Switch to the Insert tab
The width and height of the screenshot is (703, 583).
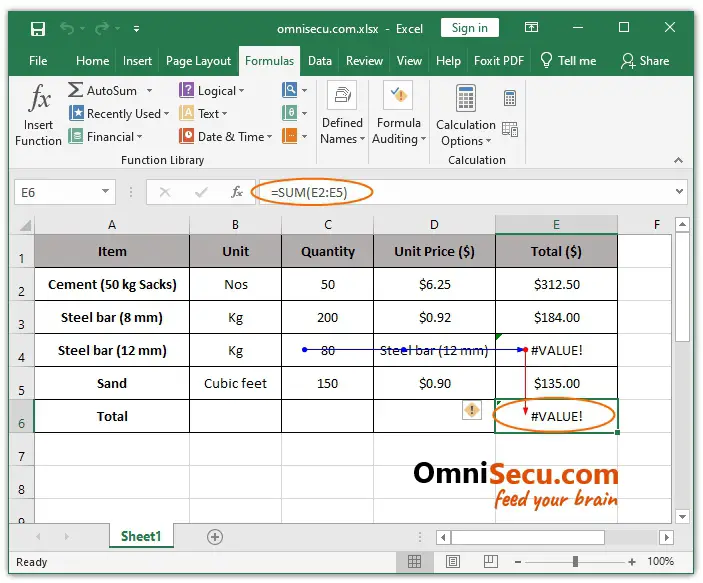pos(137,61)
